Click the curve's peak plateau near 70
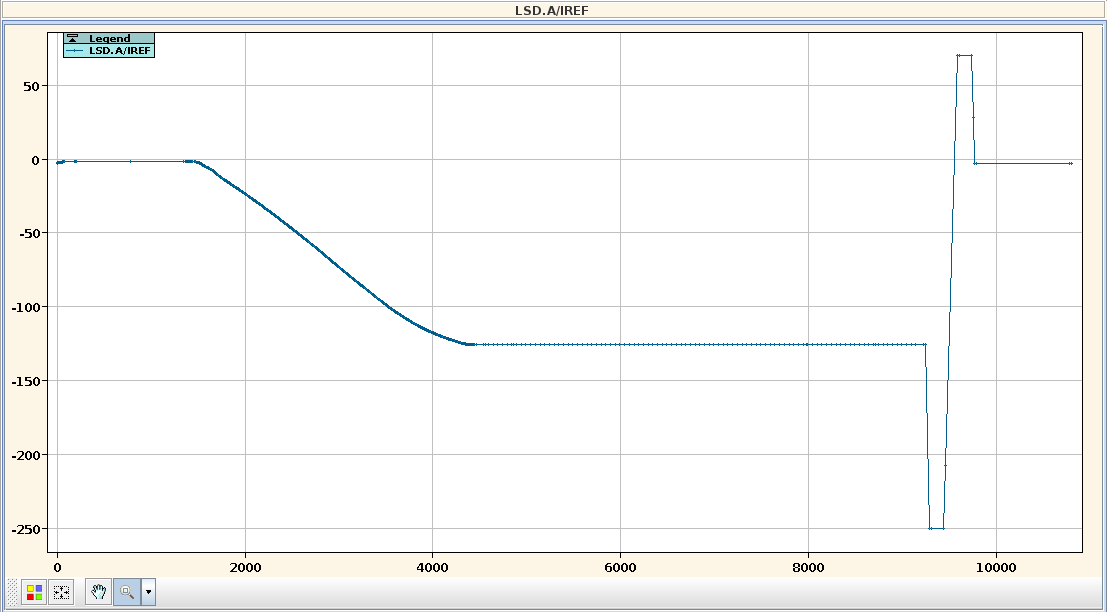This screenshot has width=1107, height=612. pyautogui.click(x=964, y=56)
